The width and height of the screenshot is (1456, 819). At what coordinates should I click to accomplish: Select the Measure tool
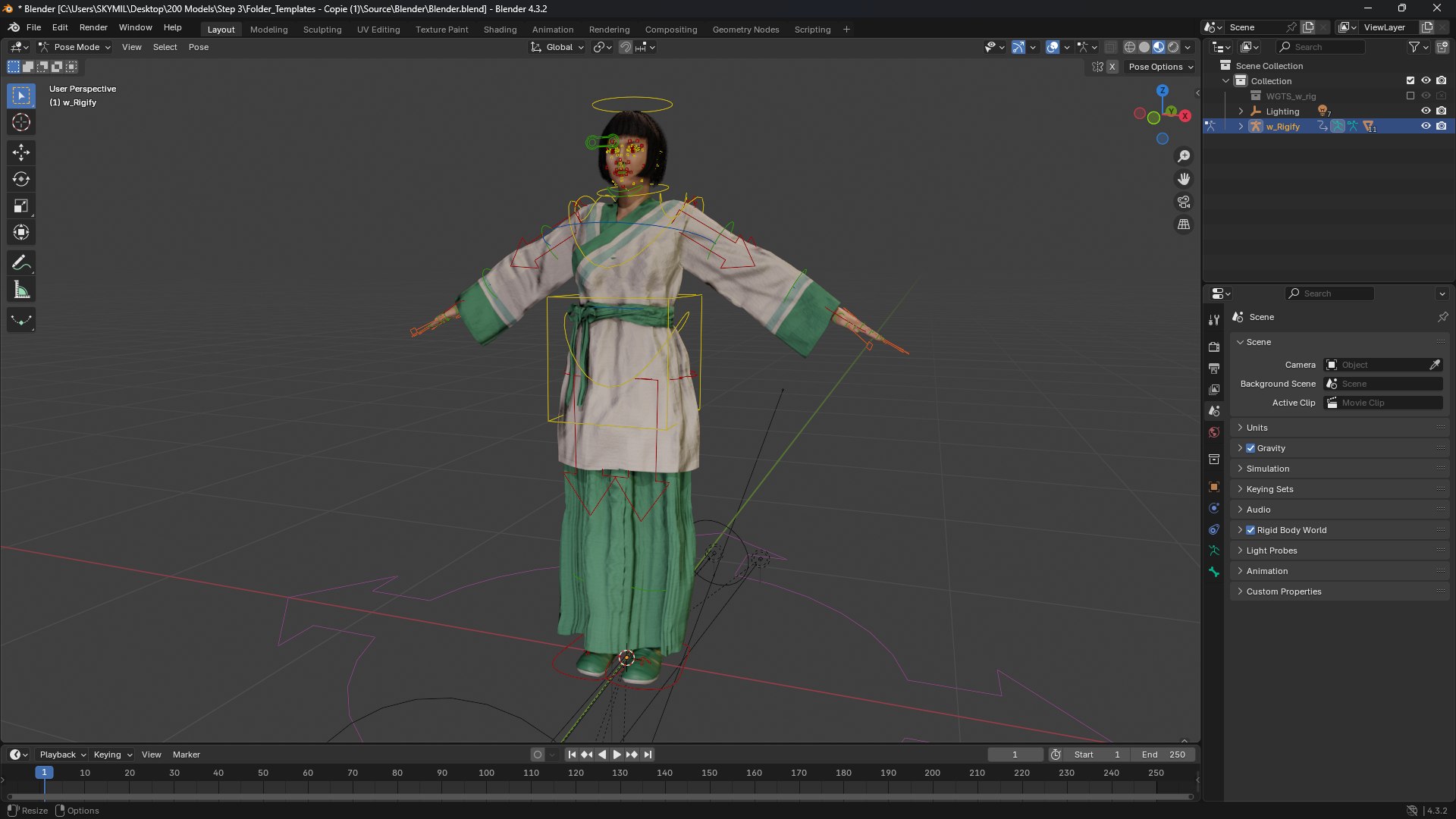tap(21, 290)
